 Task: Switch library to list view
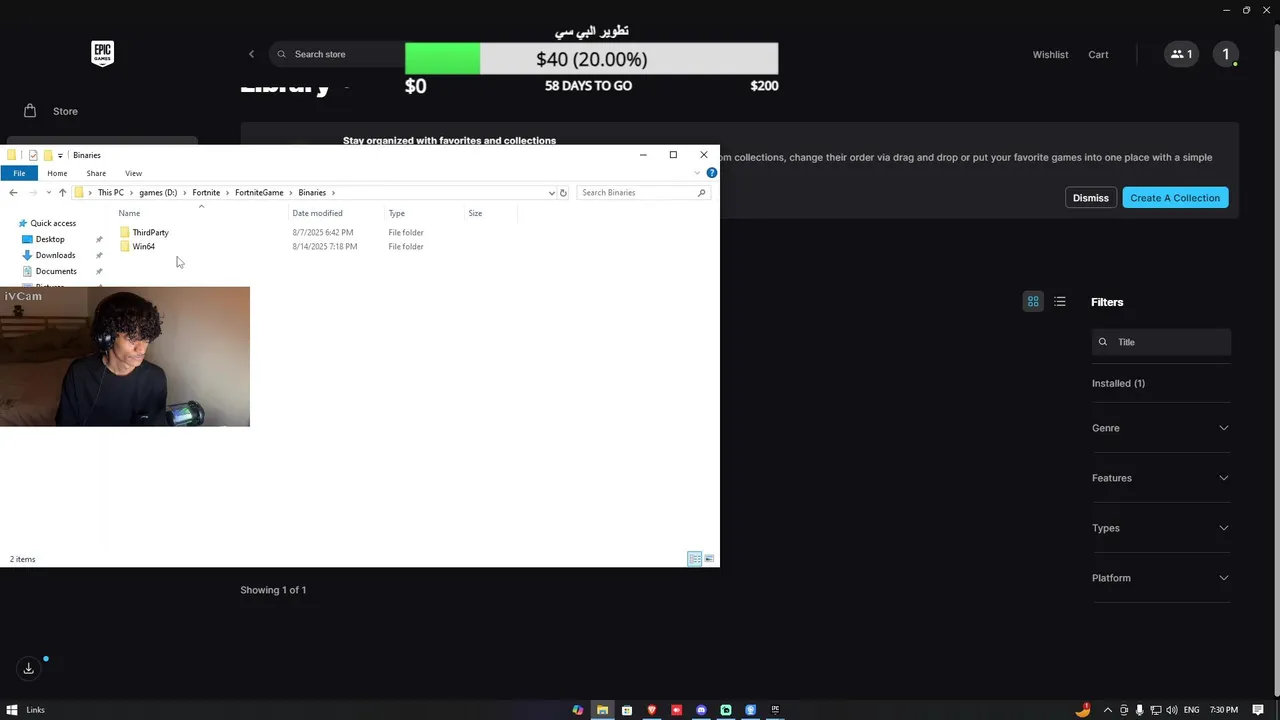[x=1060, y=301]
